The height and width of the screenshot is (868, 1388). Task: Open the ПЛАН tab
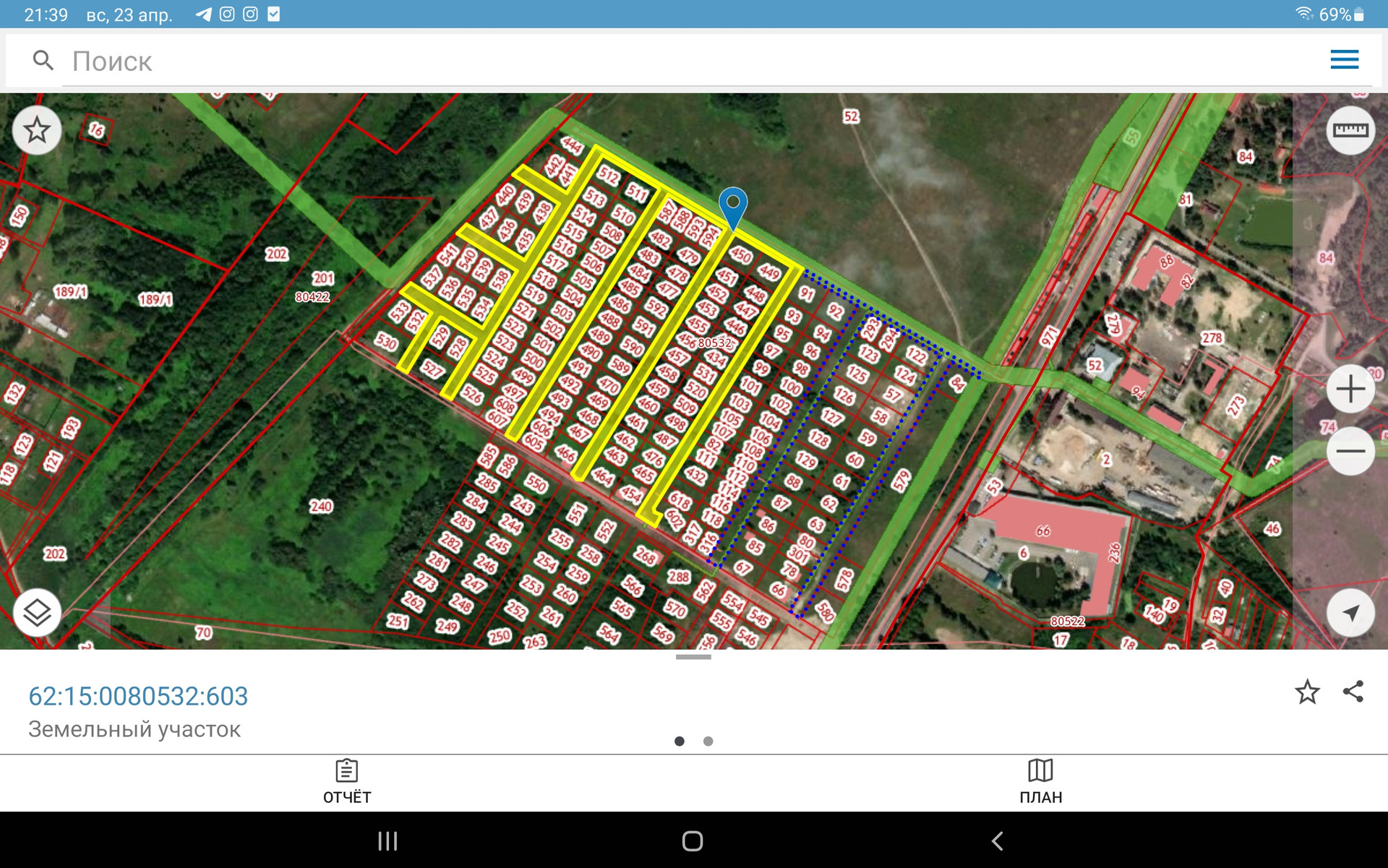[x=1040, y=782]
